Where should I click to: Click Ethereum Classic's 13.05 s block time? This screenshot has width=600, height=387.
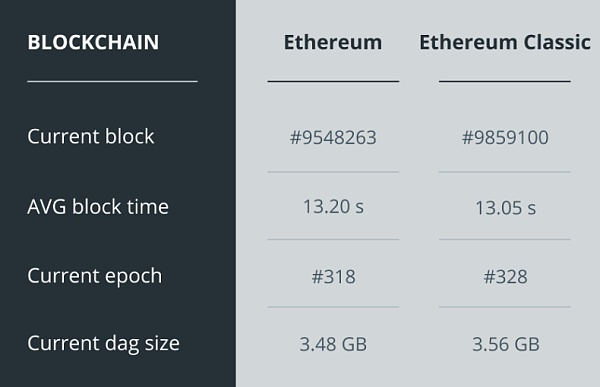click(x=505, y=208)
